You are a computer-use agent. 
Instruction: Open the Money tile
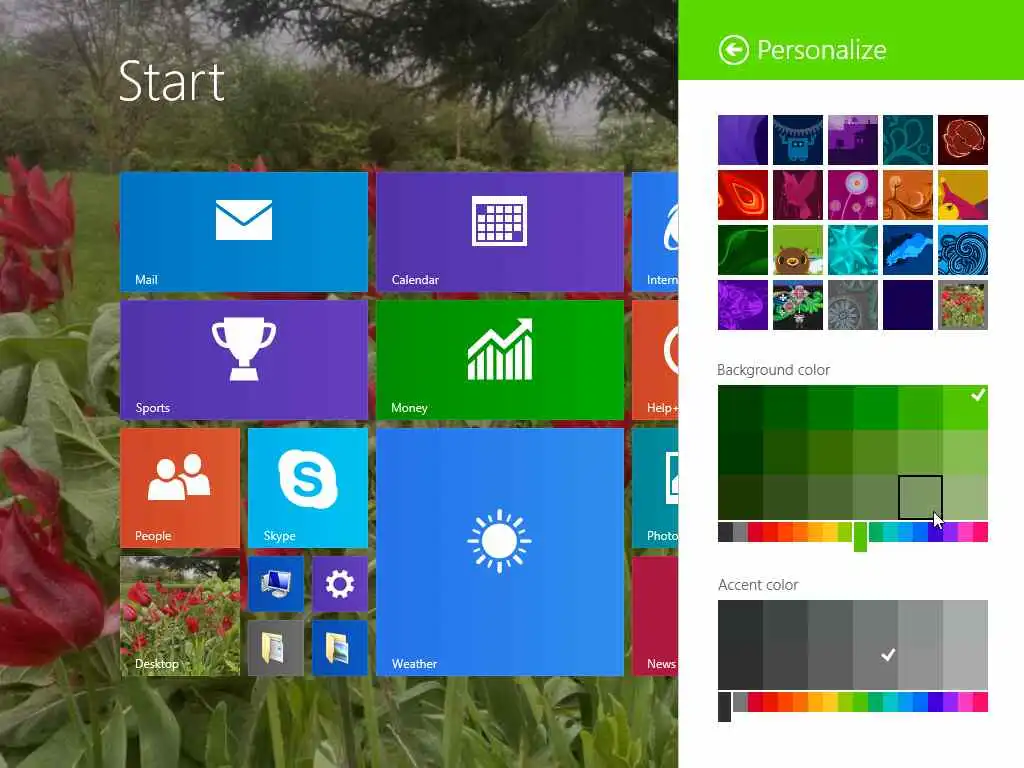point(500,359)
